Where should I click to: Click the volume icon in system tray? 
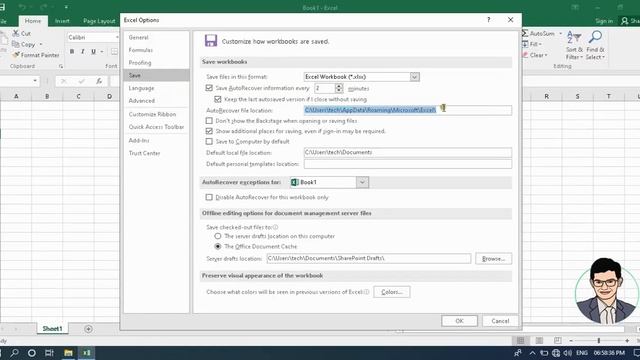(568, 353)
